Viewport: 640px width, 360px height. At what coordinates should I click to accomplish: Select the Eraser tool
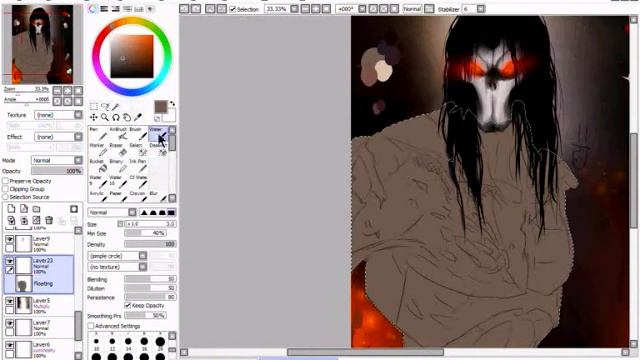coord(118,150)
